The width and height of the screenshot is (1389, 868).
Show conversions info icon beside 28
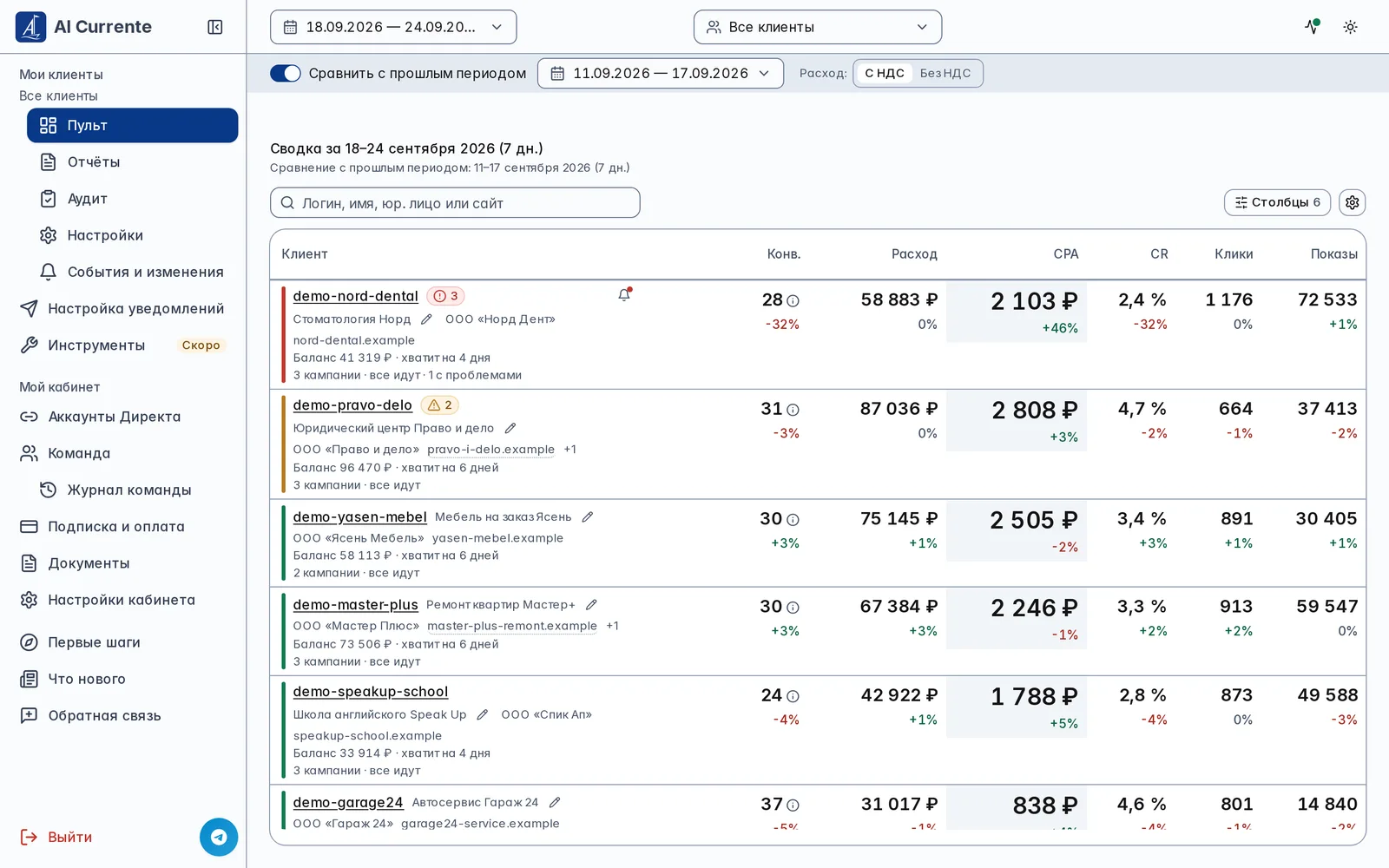click(x=793, y=301)
